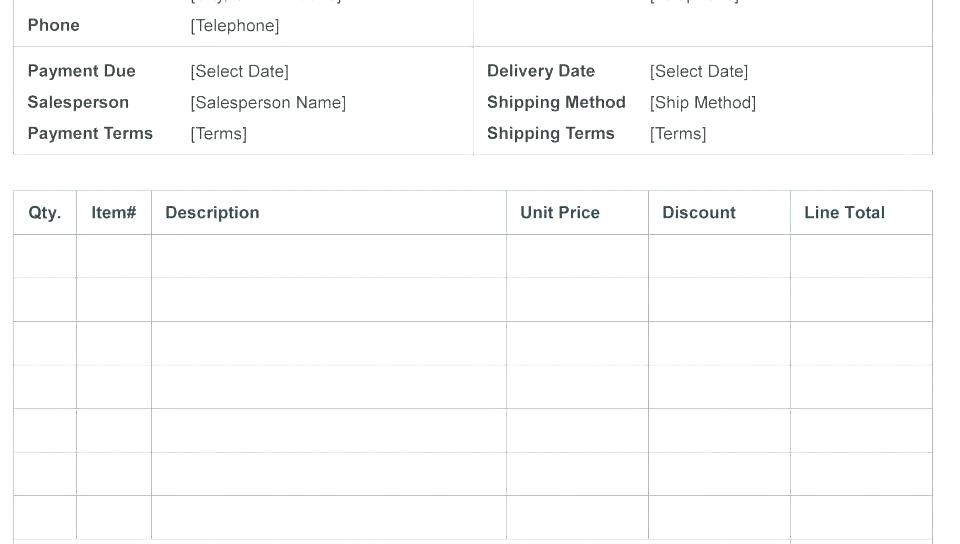
Task: Select the first row Unit Price cell
Action: (x=577, y=256)
